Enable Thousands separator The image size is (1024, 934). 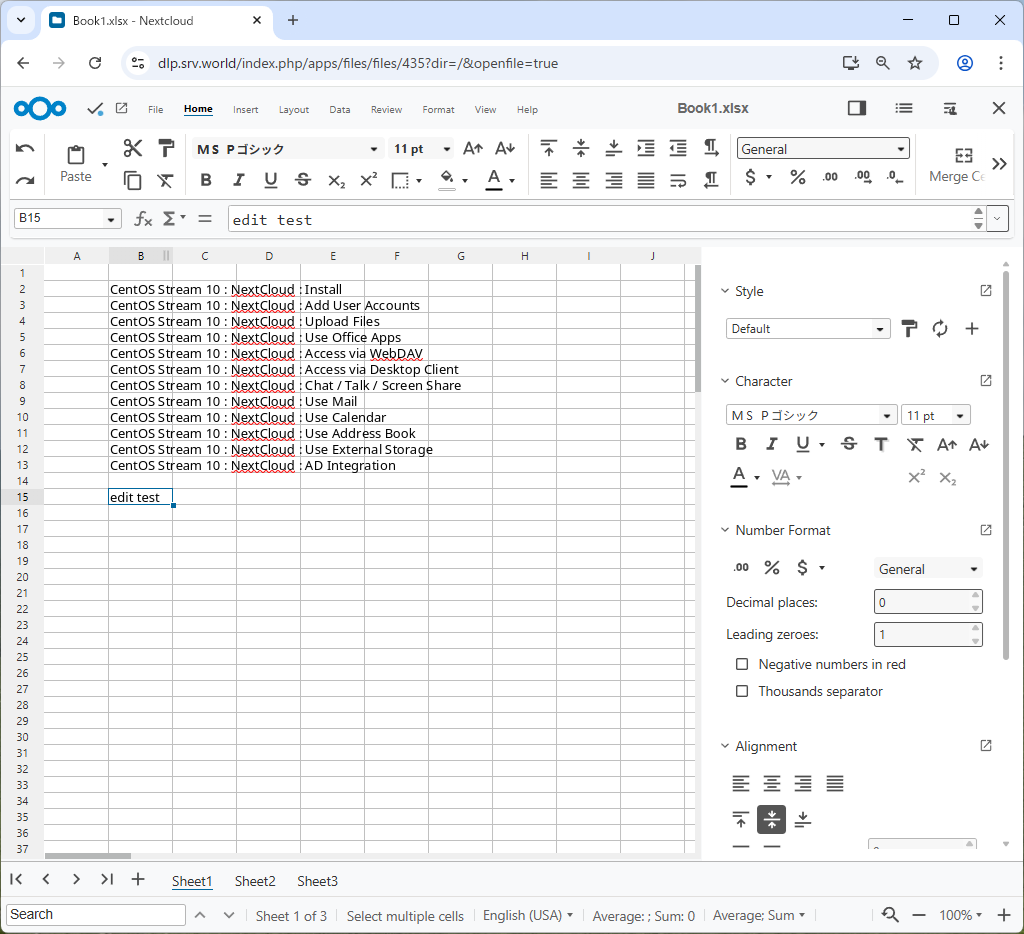pos(741,691)
